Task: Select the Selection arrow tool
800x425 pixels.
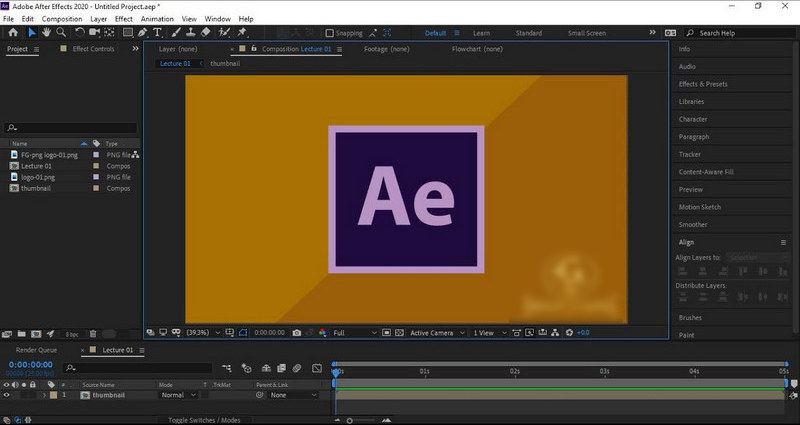Action: pos(32,32)
